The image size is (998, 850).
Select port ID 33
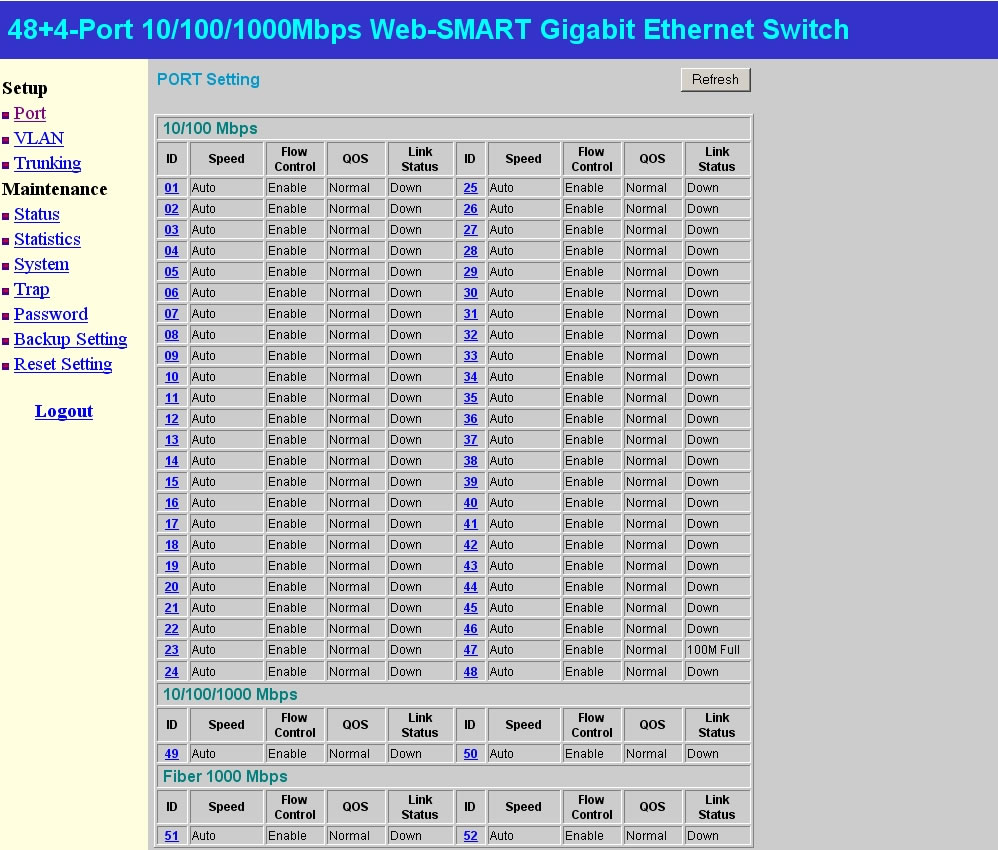[x=470, y=356]
